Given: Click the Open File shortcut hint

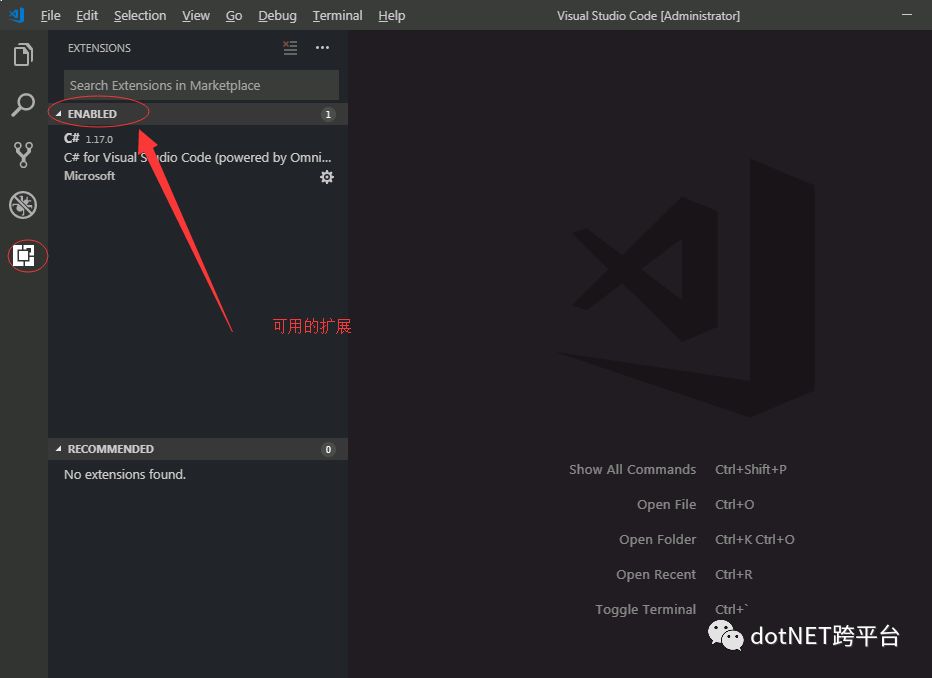Looking at the screenshot, I should 695,504.
